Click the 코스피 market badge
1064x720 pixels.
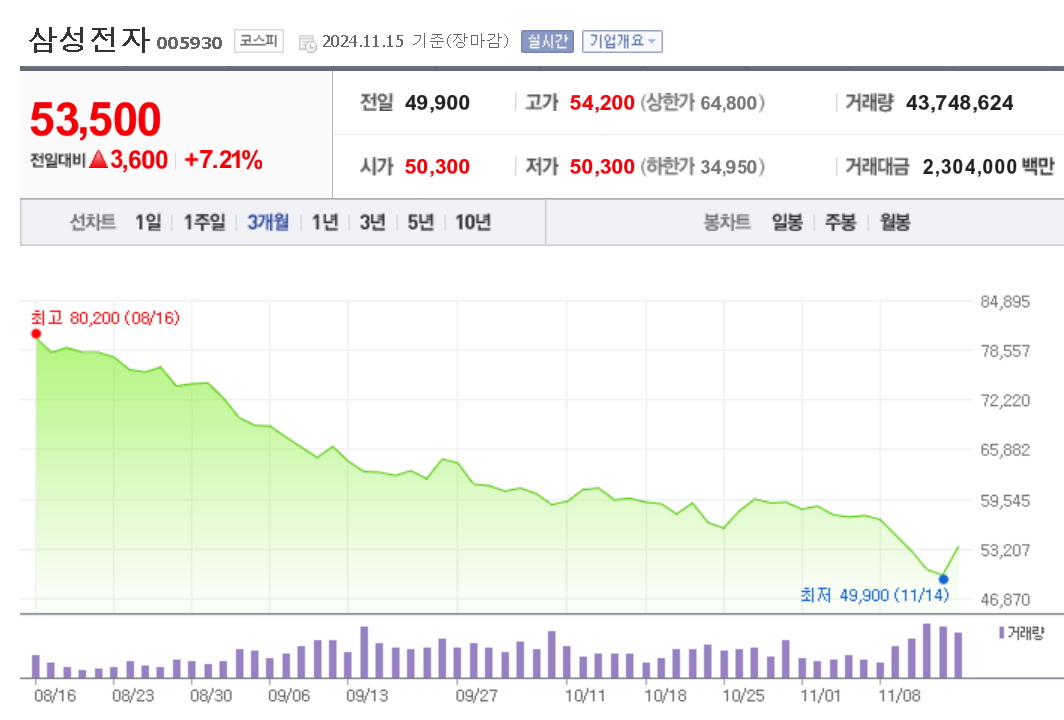(259, 41)
